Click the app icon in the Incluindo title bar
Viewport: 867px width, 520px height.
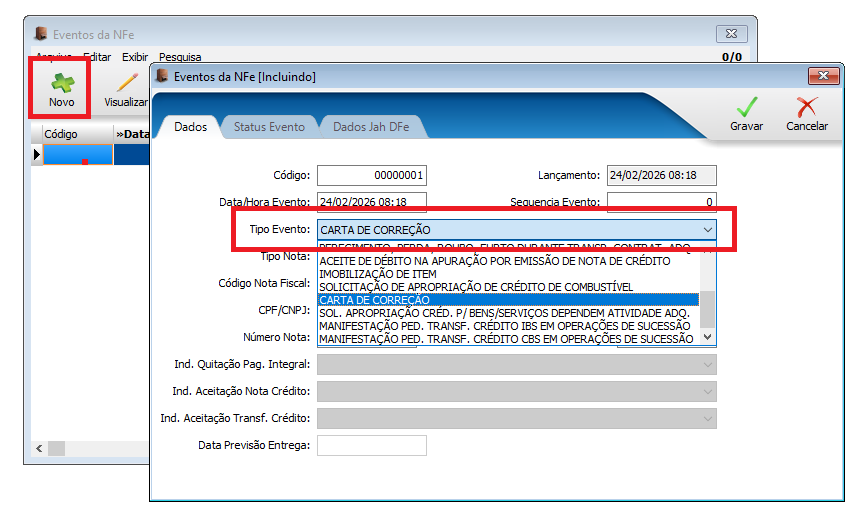[x=161, y=76]
